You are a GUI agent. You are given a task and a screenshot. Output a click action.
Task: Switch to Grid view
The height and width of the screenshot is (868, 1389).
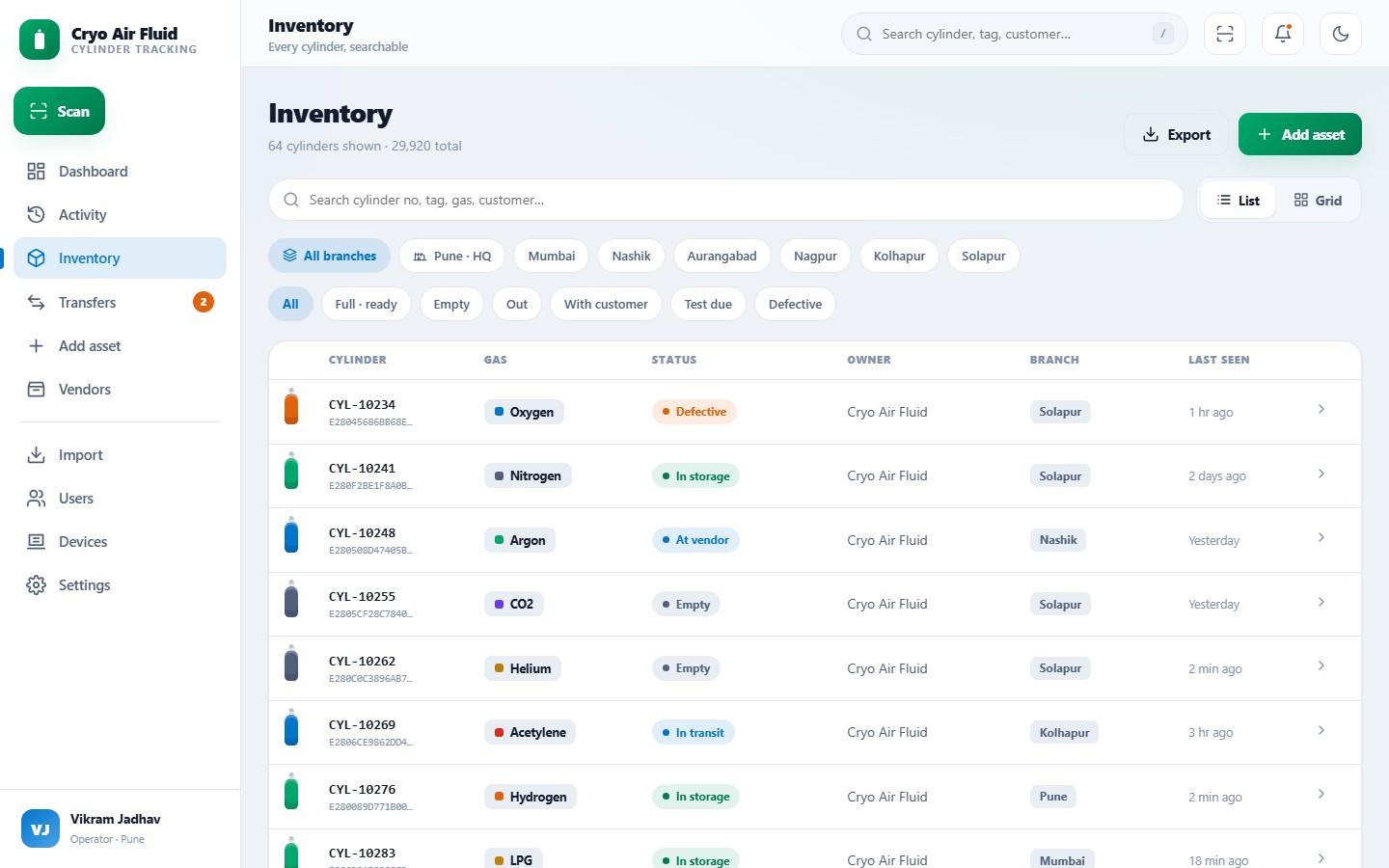coord(1318,201)
